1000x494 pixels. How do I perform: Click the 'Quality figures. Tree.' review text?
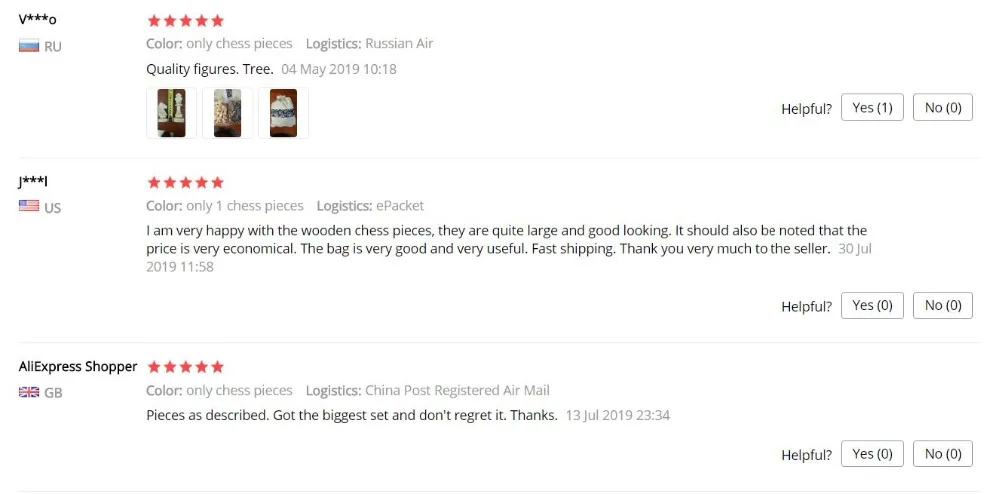click(210, 69)
